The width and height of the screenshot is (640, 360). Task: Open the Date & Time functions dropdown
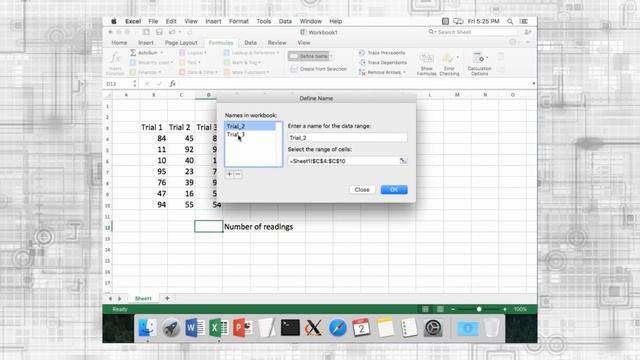coord(198,72)
